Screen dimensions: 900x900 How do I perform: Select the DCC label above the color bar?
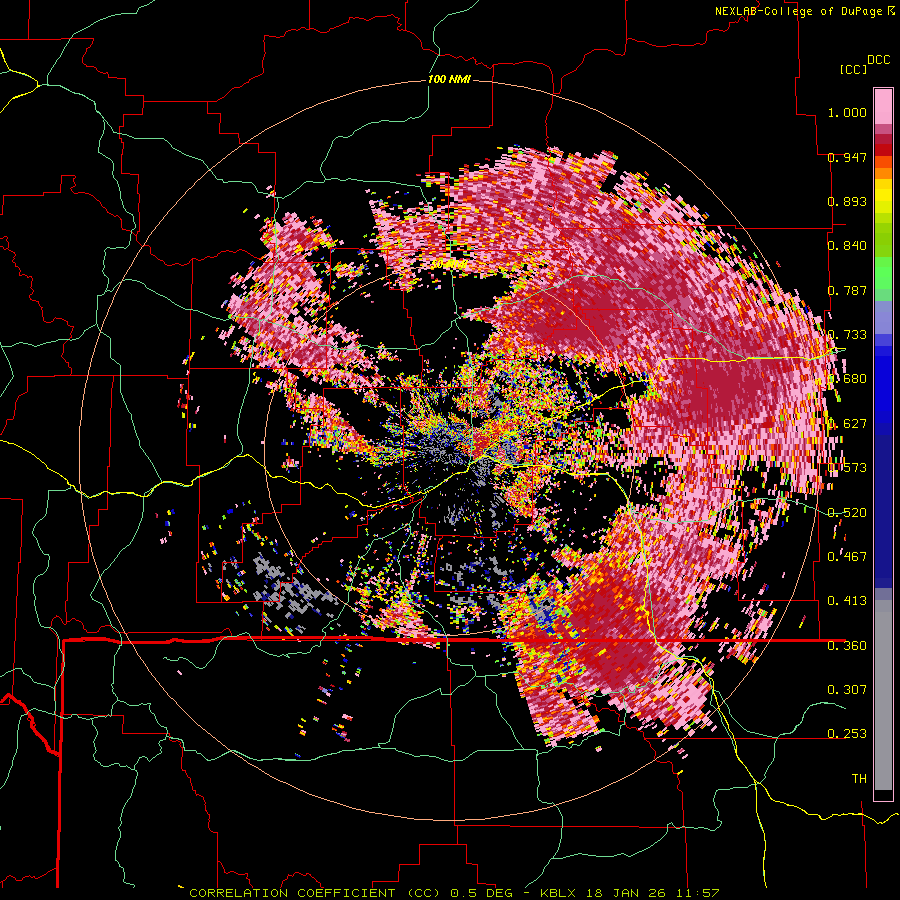878,60
